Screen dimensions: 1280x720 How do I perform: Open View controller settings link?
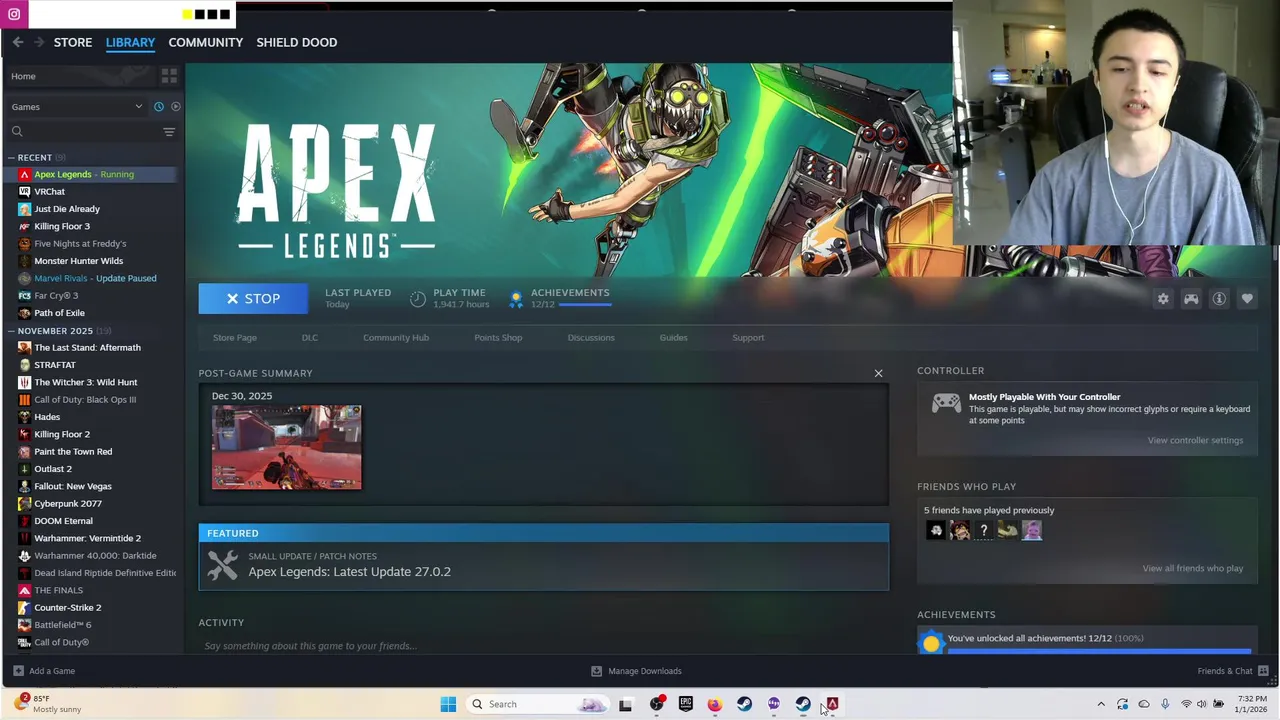point(1195,440)
